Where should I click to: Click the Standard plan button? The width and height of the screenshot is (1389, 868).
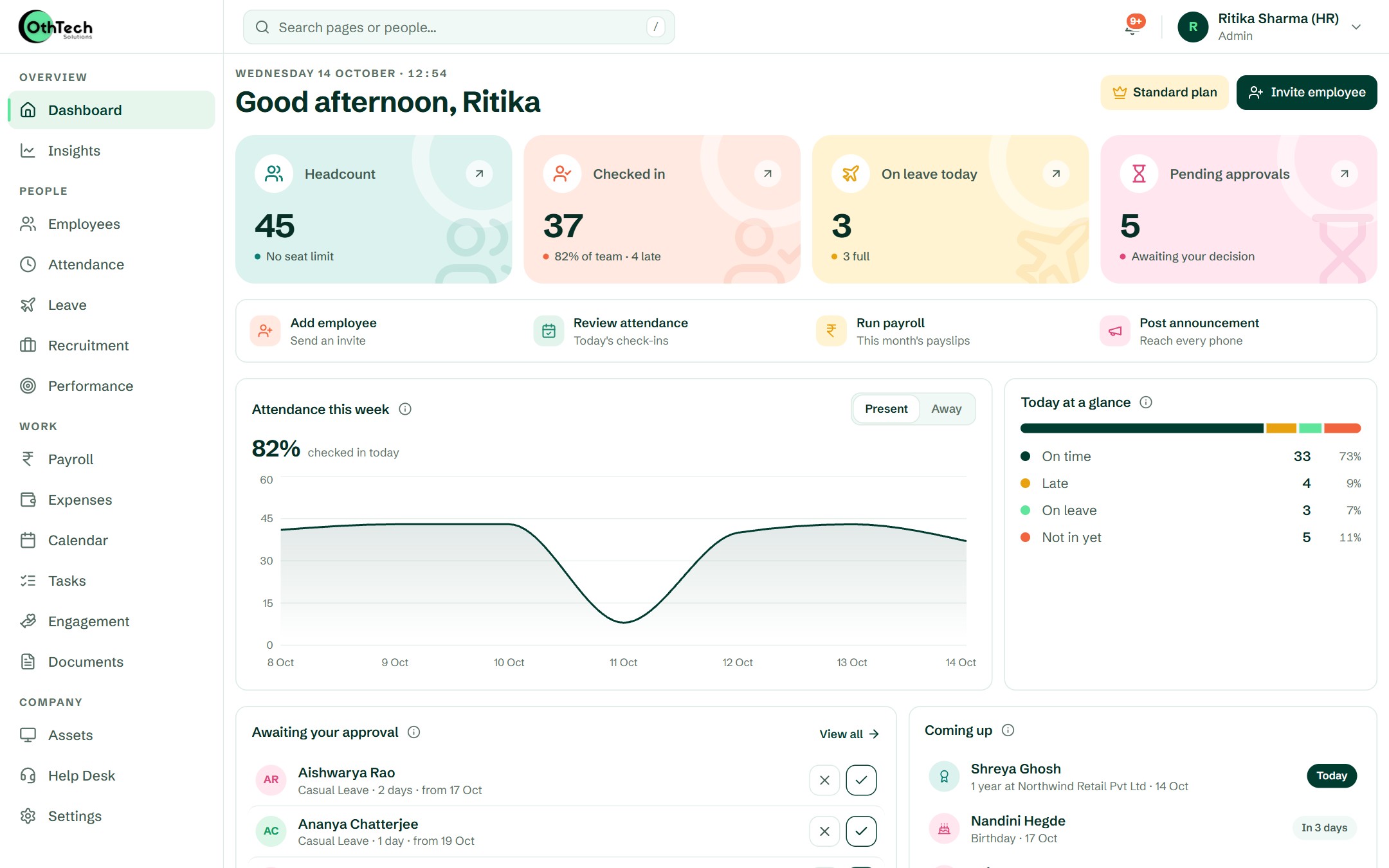1164,93
